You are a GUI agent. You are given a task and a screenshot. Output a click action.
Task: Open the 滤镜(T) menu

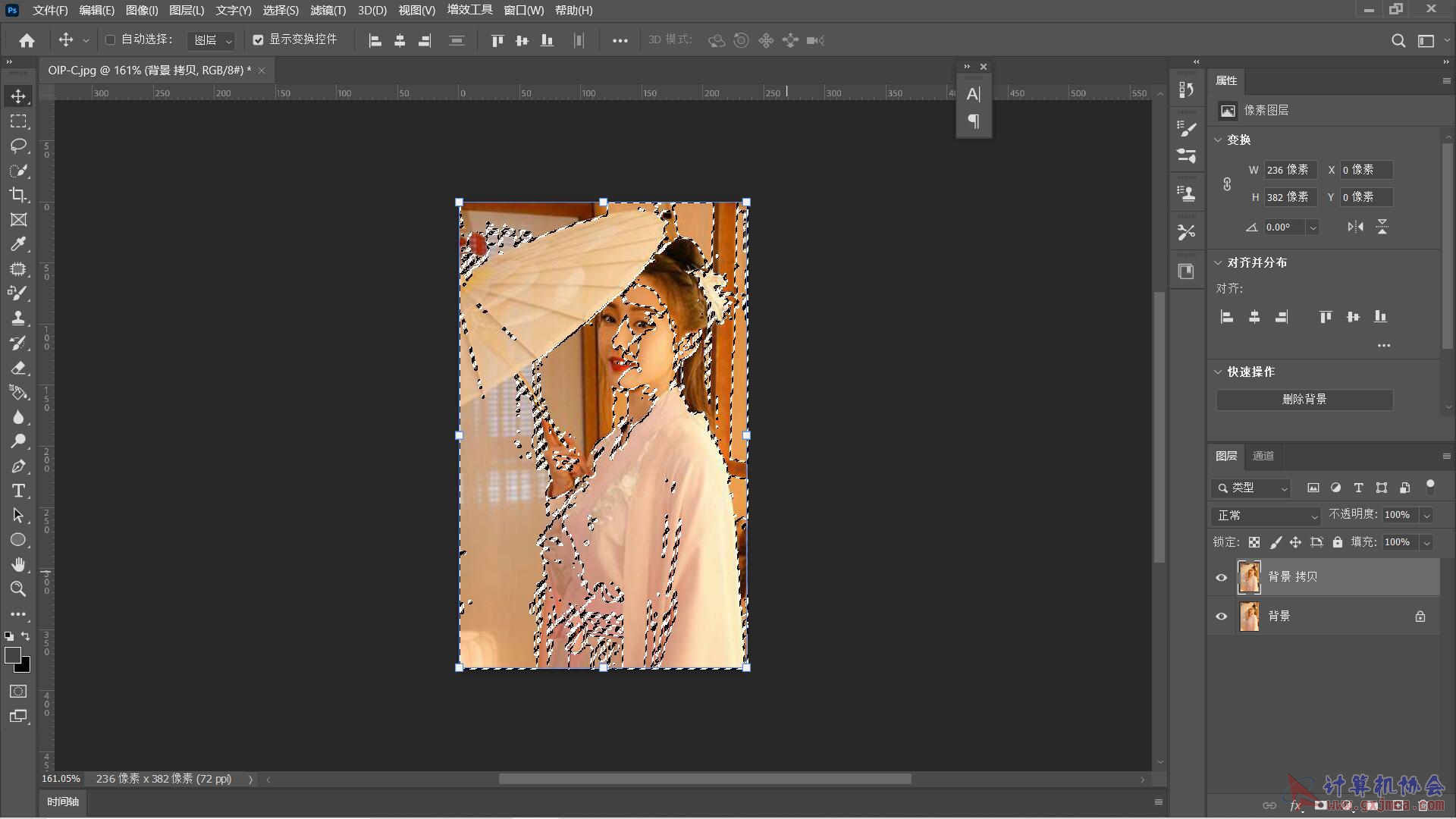(x=328, y=11)
